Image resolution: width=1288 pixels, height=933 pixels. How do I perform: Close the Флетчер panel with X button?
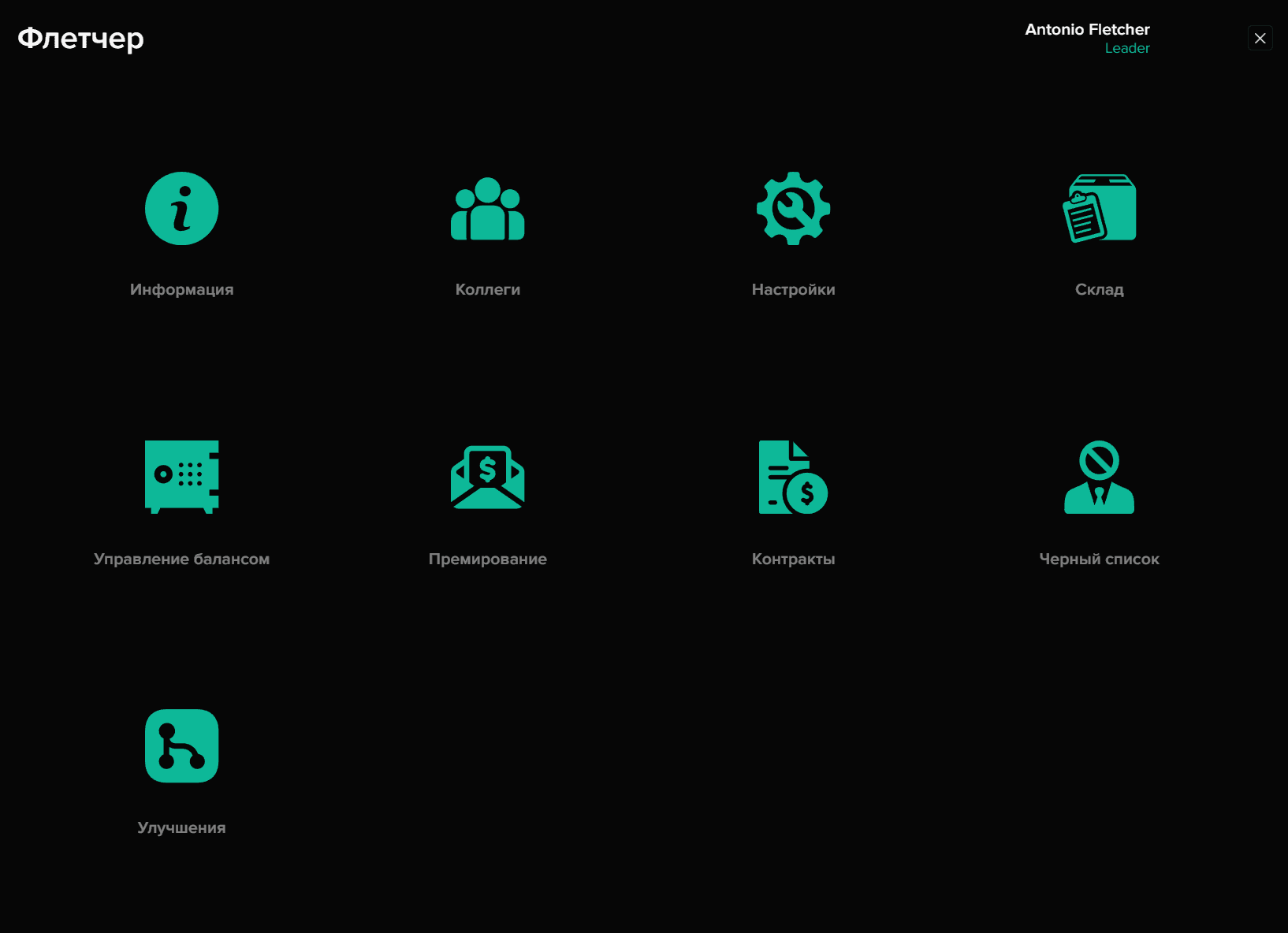[x=1260, y=38]
